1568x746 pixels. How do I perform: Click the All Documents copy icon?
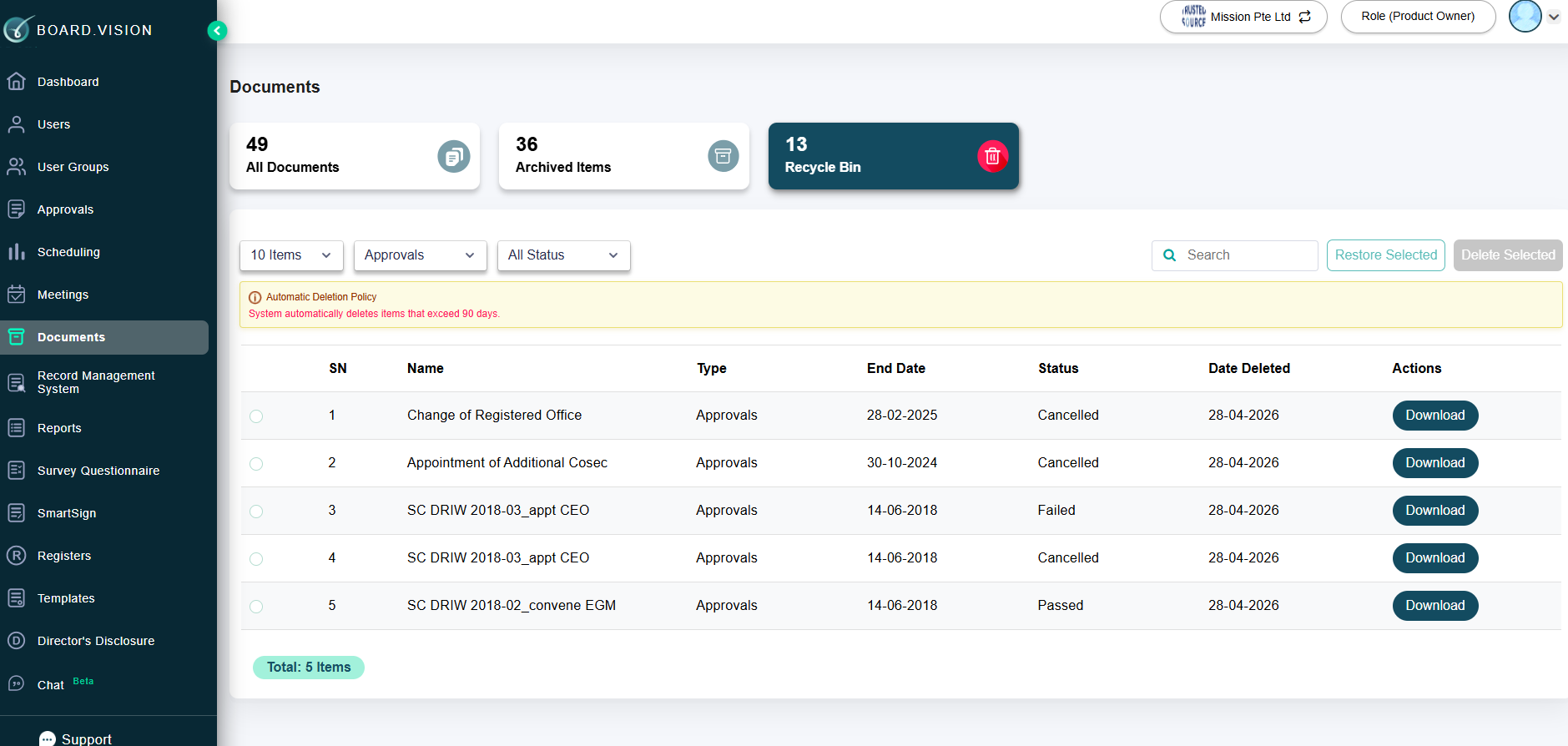click(453, 156)
